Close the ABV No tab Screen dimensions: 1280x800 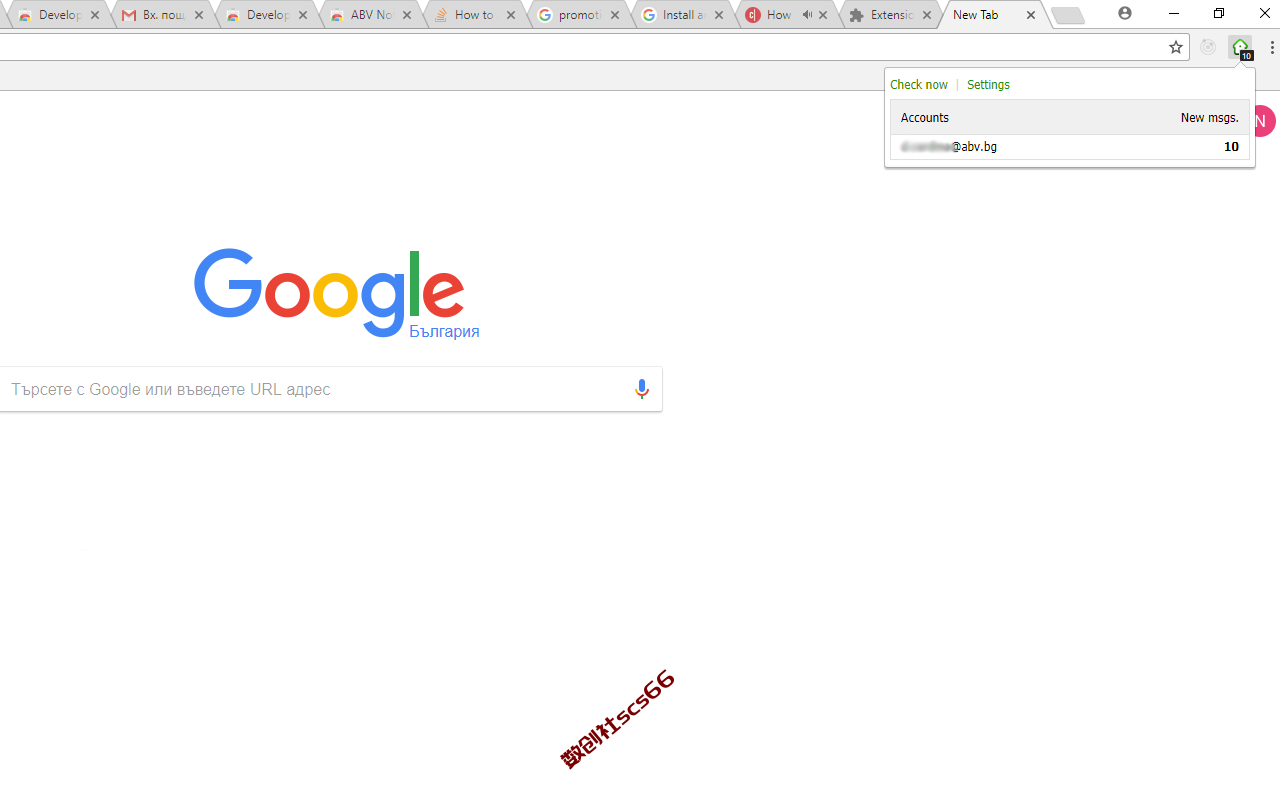pos(407,15)
